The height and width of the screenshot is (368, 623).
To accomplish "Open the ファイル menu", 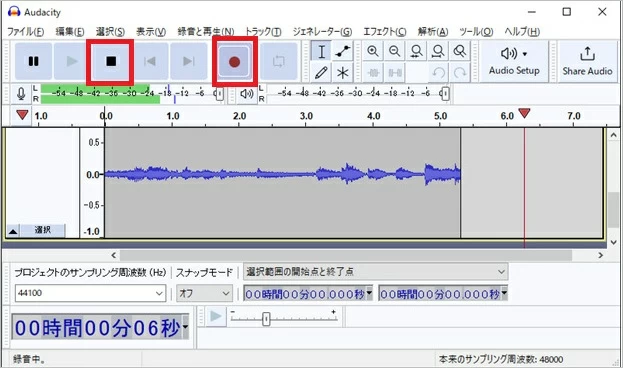I will pos(26,32).
